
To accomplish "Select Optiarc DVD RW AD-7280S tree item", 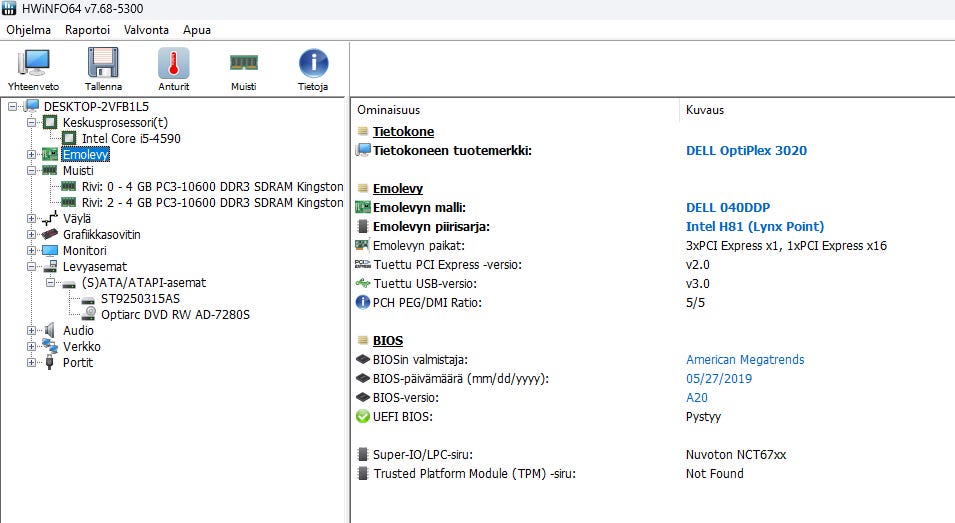I will coord(175,314).
